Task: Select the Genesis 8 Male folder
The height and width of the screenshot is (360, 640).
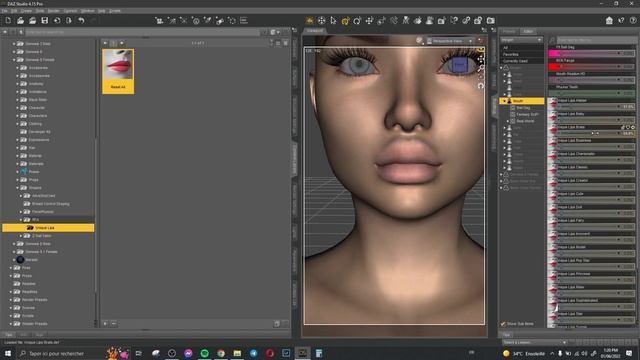Action: point(38,244)
